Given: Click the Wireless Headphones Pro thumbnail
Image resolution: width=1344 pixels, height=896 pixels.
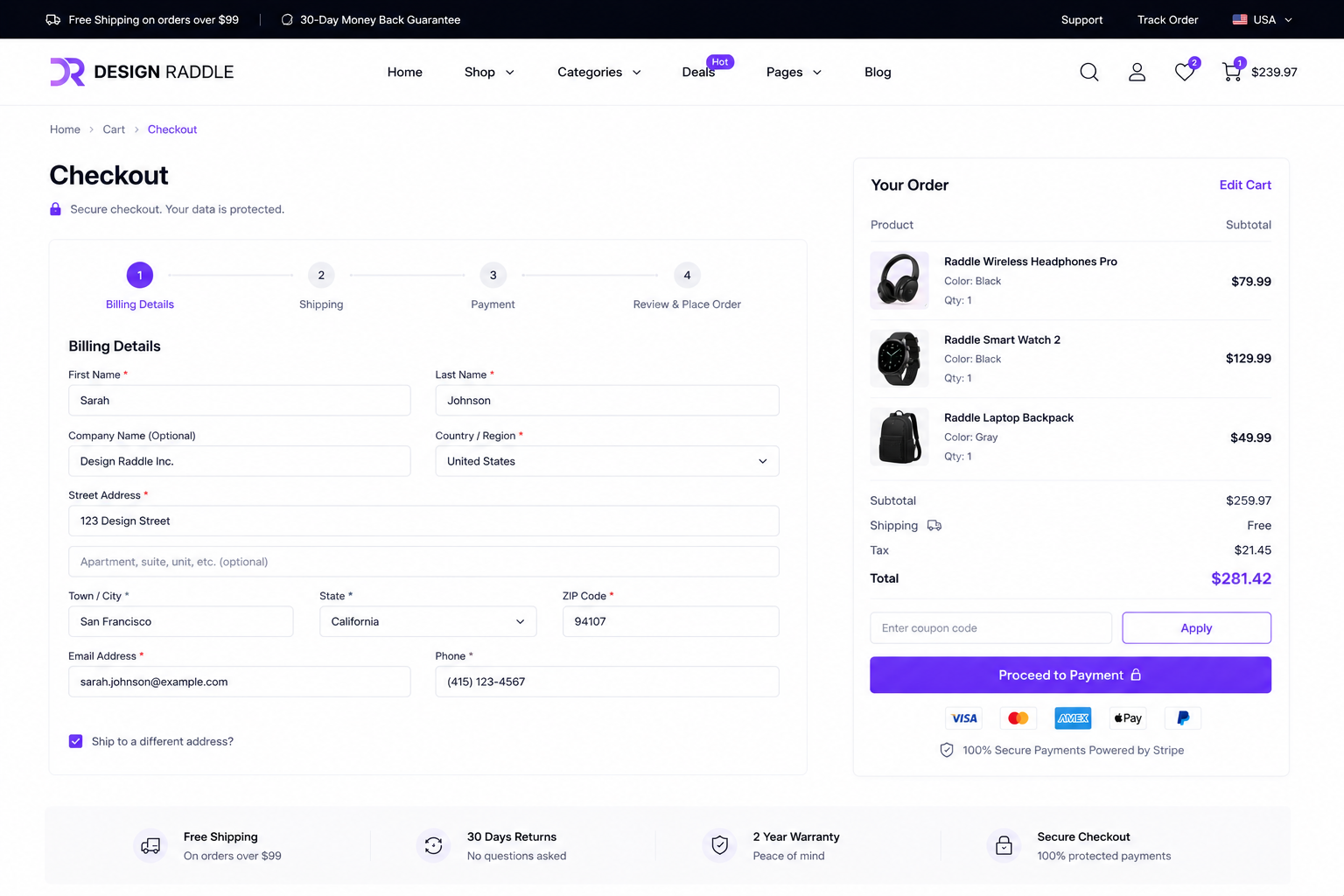Looking at the screenshot, I should pos(899,281).
